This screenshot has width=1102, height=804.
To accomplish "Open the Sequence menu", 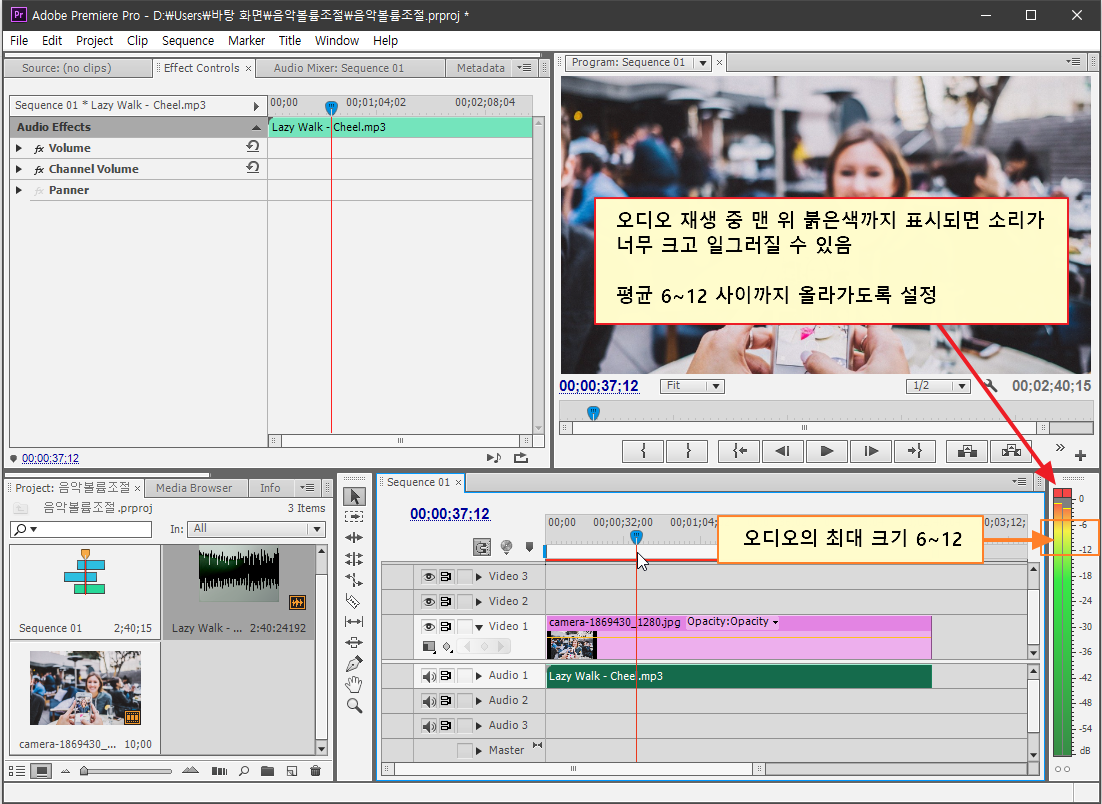I will tap(188, 40).
